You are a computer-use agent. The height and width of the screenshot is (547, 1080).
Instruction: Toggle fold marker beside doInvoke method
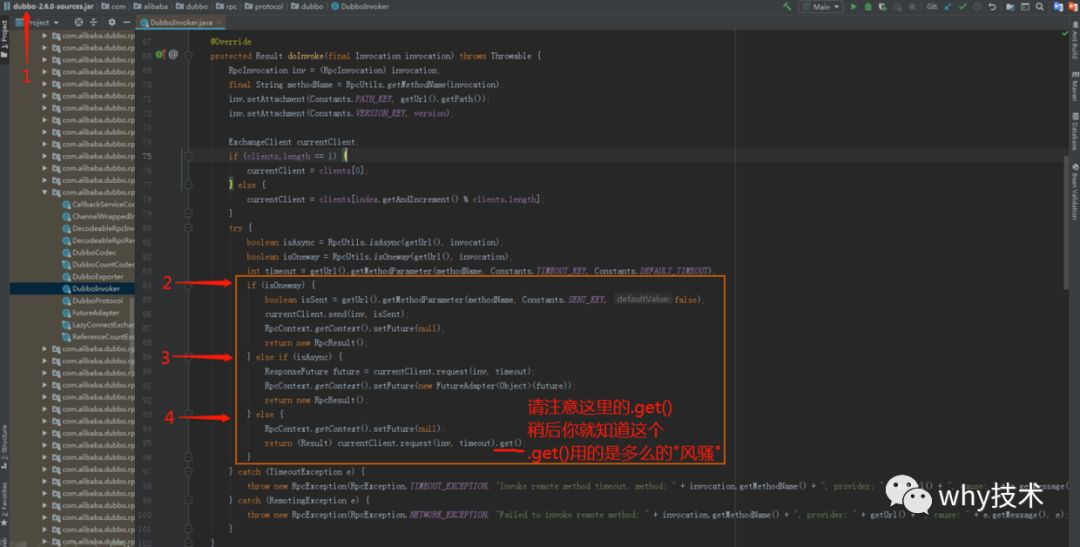coord(188,56)
